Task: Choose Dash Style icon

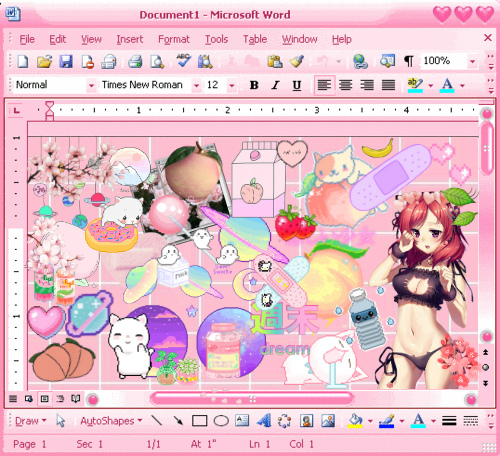Action: point(471,421)
